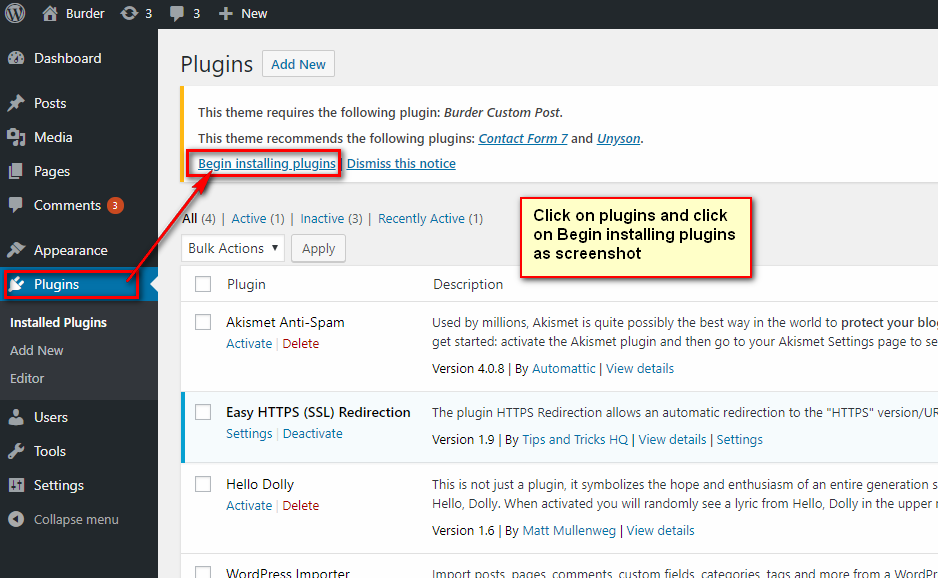This screenshot has height=578, width=938.
Task: Toggle the select-all plugins checkbox
Action: [x=203, y=284]
